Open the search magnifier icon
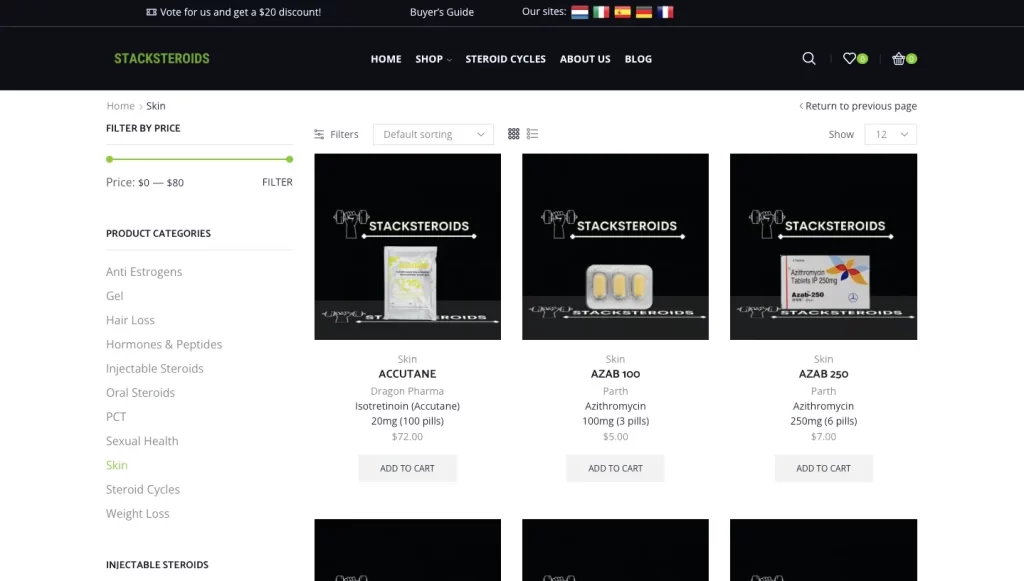1024x581 pixels. tap(808, 59)
